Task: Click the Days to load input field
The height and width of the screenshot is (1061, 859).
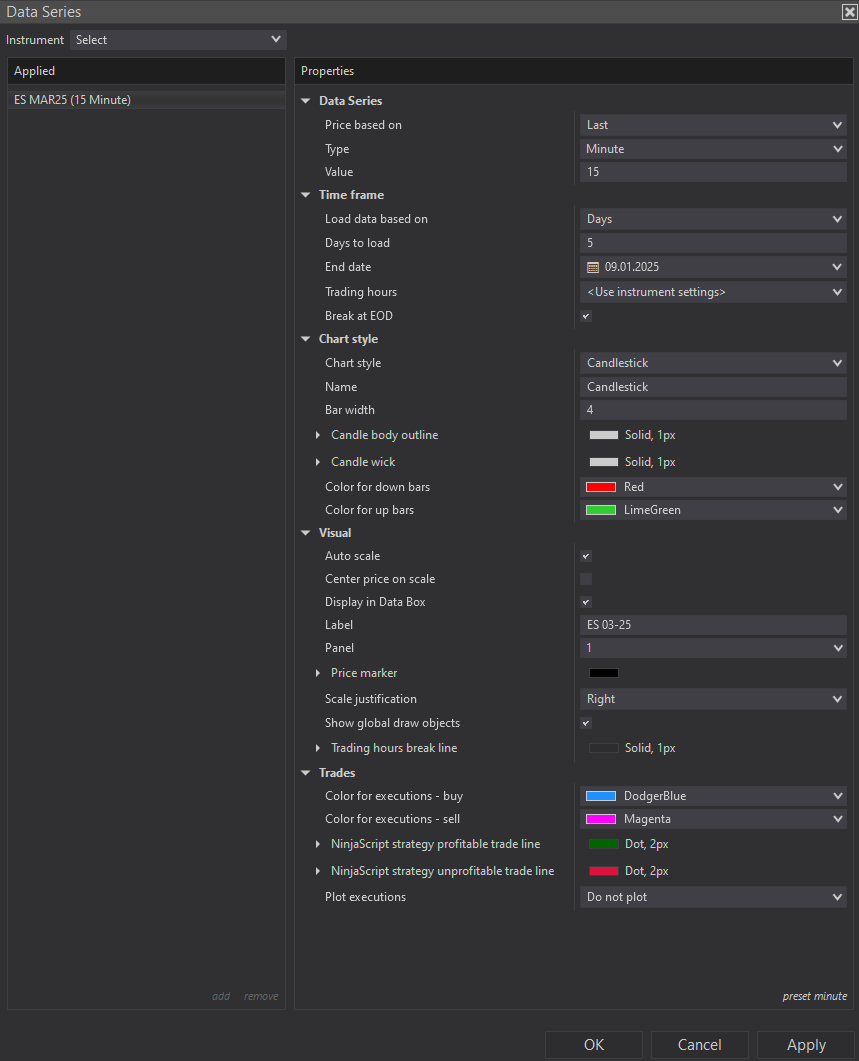Action: [x=713, y=243]
